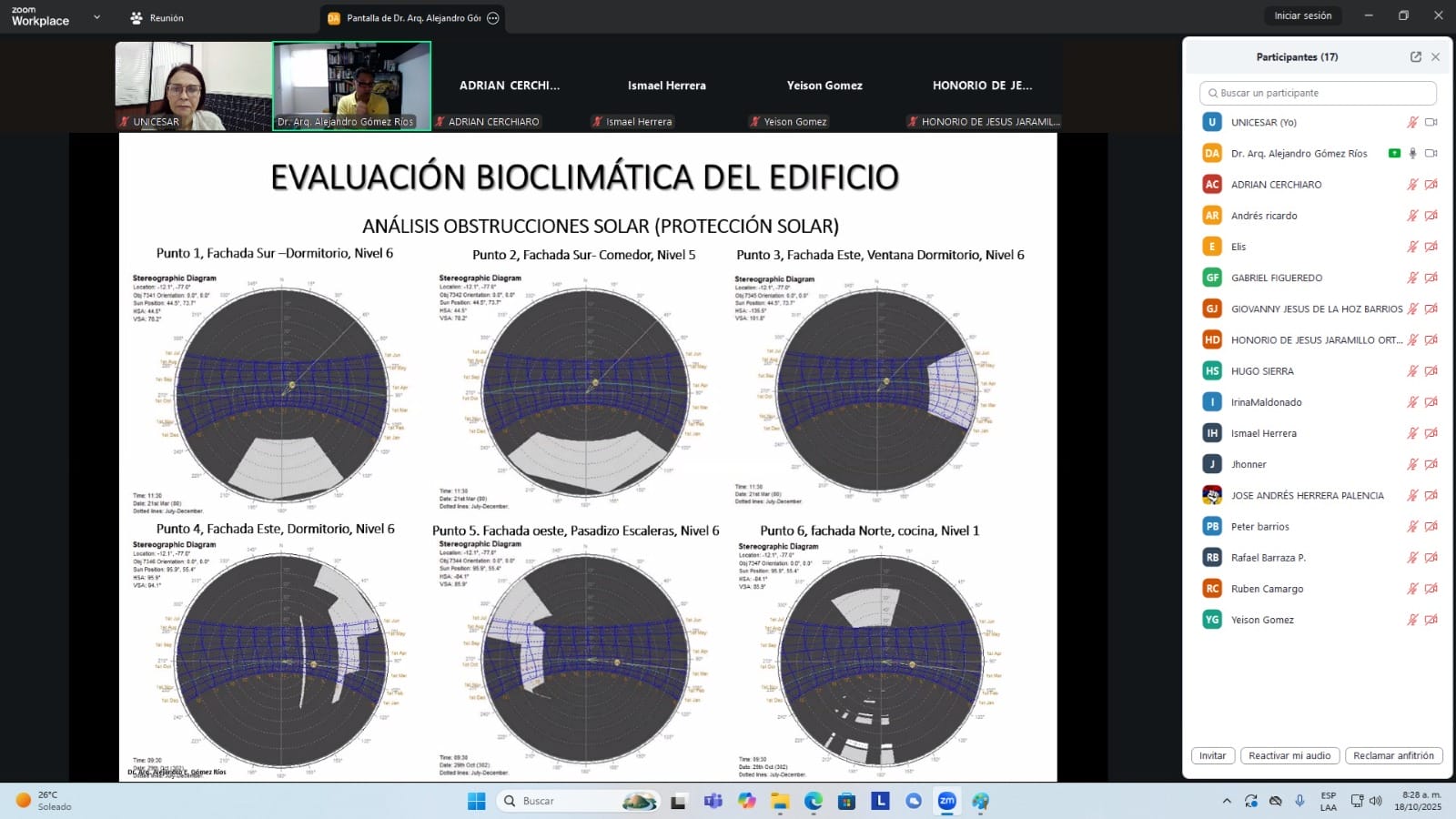1456x819 pixels.
Task: Click Zoom icon in Windows taskbar
Action: point(946,801)
